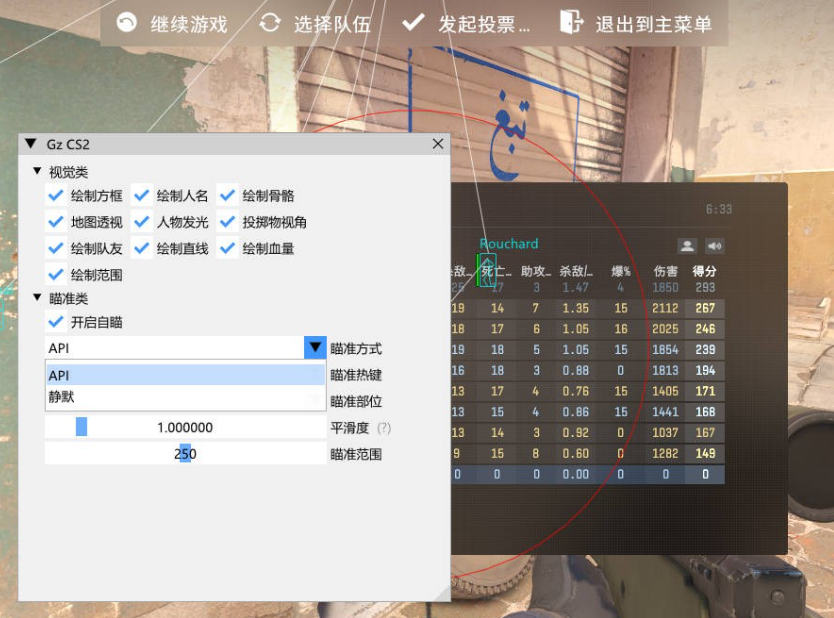
Task: Click the damage value 1864
Action: [665, 349]
